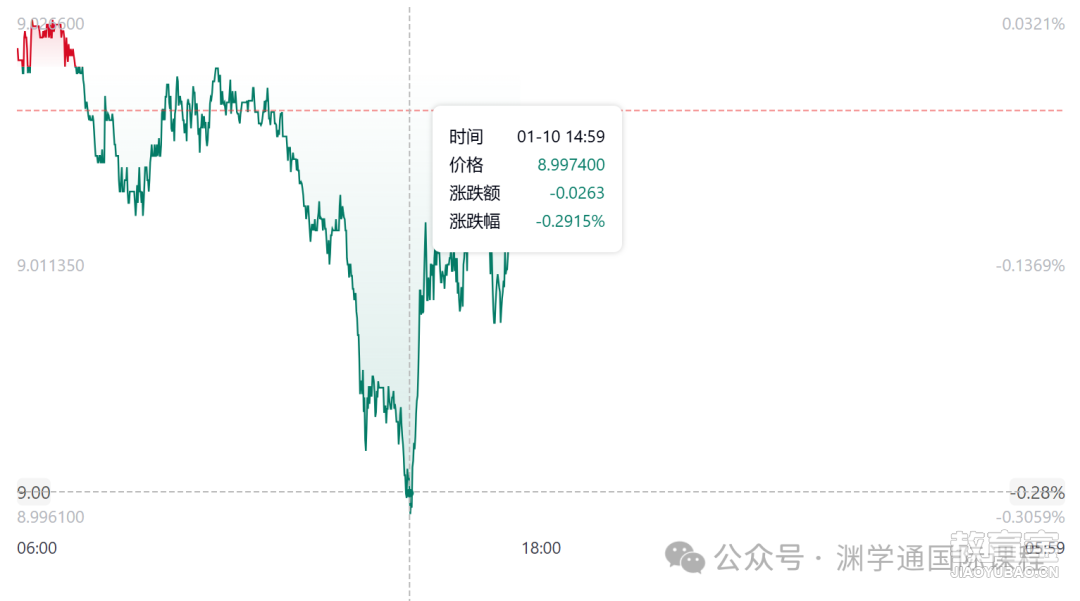Click the WeChat logo icon in watermark
Image resolution: width=1080 pixels, height=601 pixels.
coord(684,557)
